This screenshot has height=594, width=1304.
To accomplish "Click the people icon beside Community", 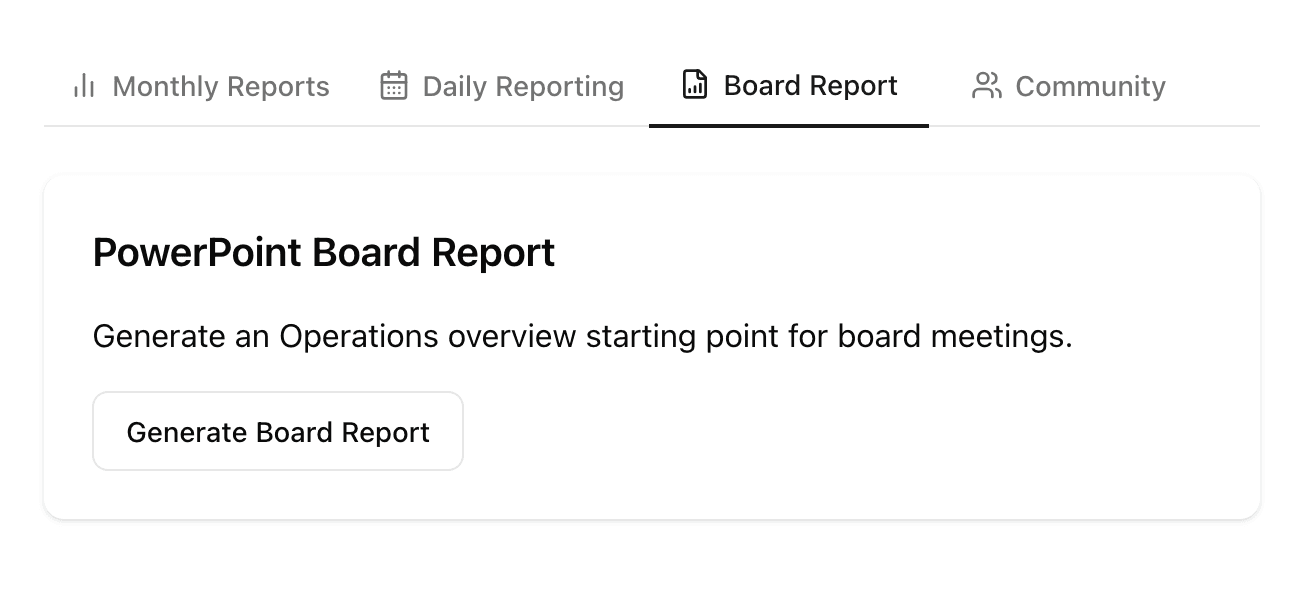I will click(x=986, y=86).
